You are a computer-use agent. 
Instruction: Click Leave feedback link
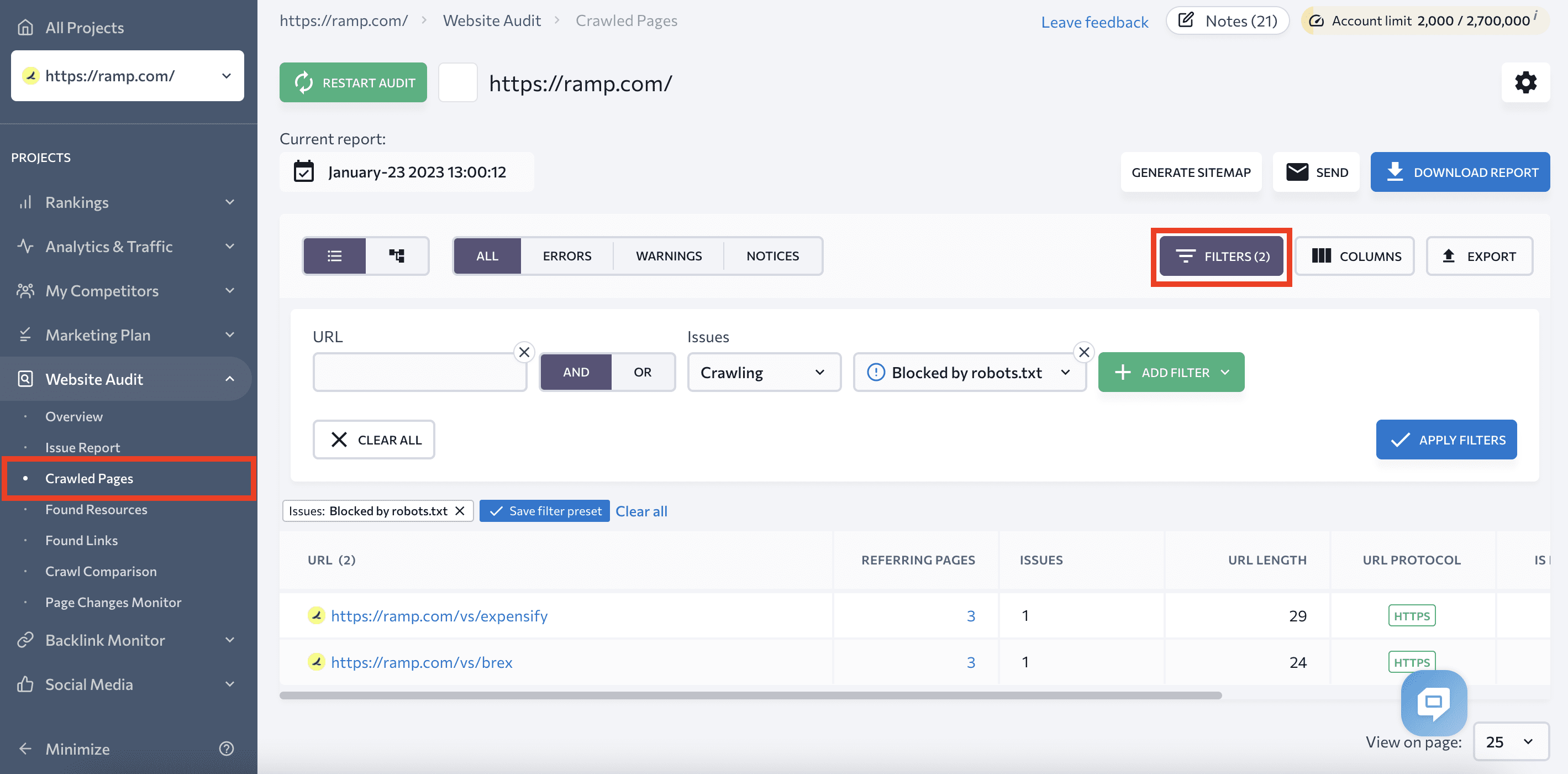(x=1095, y=22)
